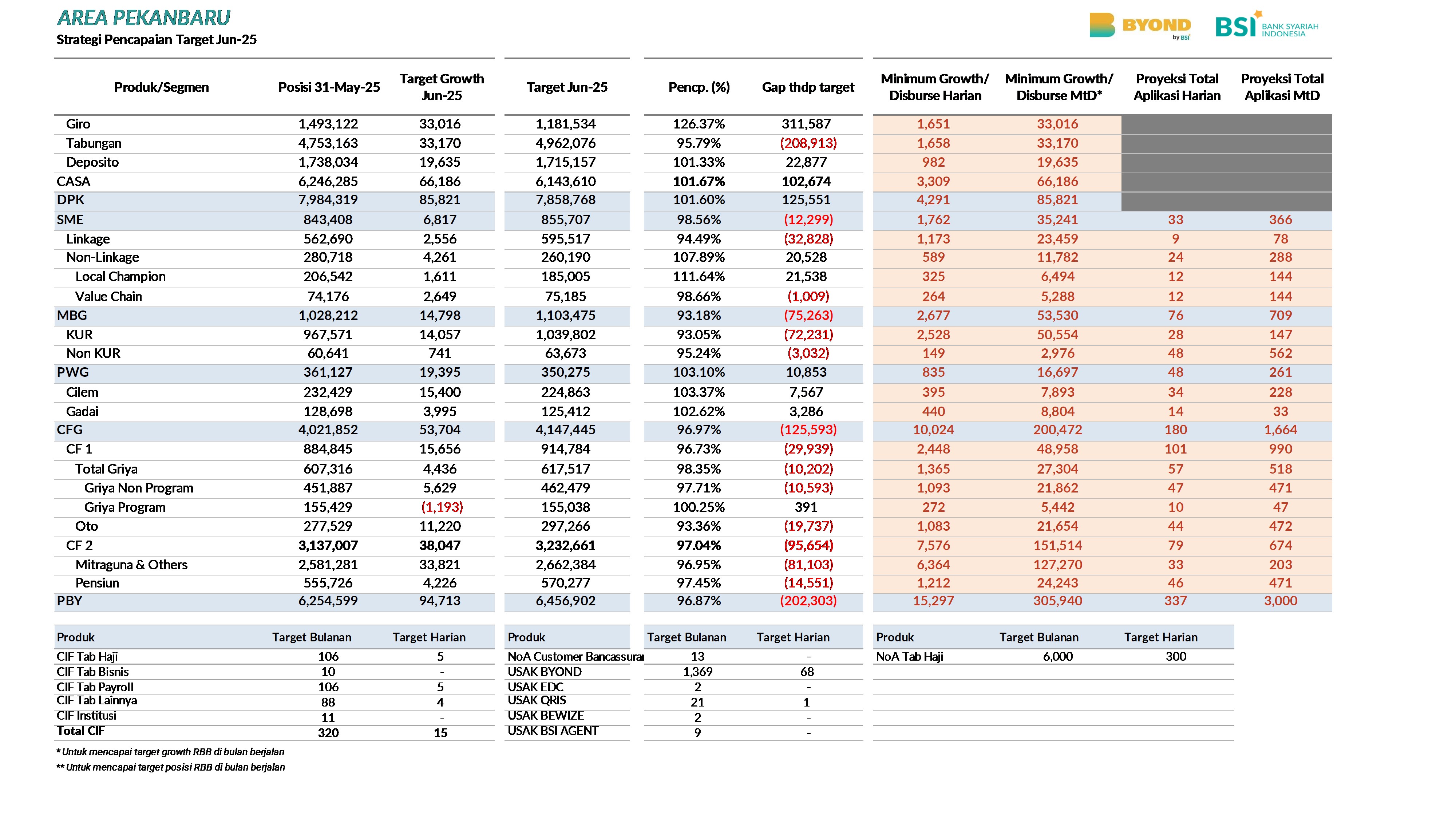This screenshot has width=1456, height=819.
Task: Select the USAK QRIS row label
Action: [537, 700]
